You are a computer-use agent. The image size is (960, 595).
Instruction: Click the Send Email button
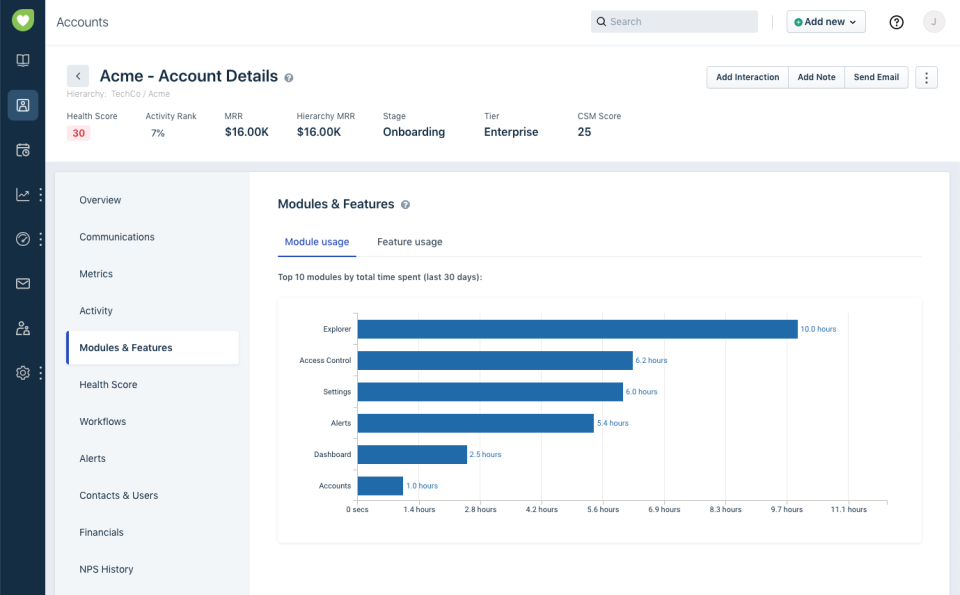(x=876, y=77)
